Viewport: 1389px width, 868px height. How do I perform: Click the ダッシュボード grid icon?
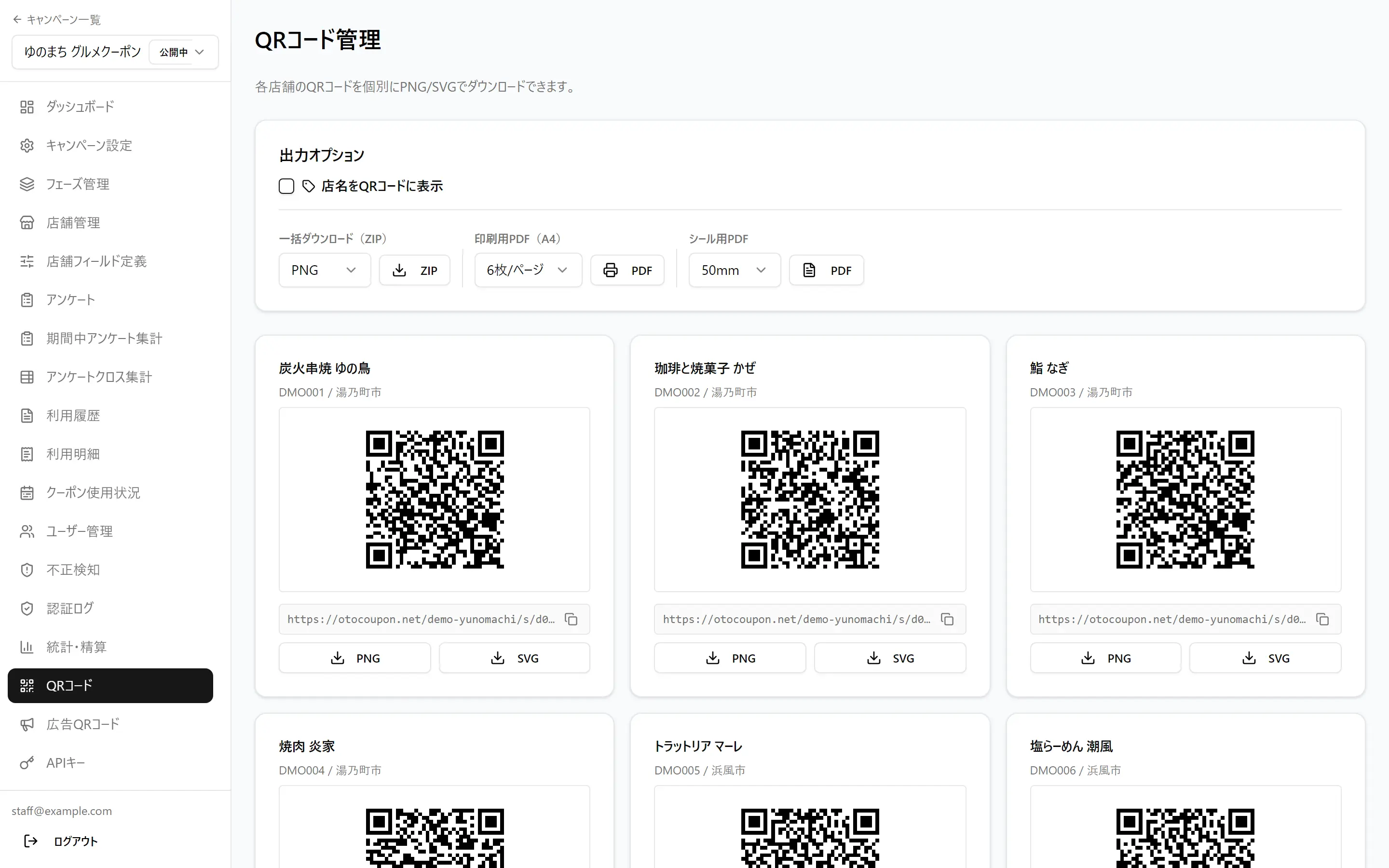coord(27,107)
